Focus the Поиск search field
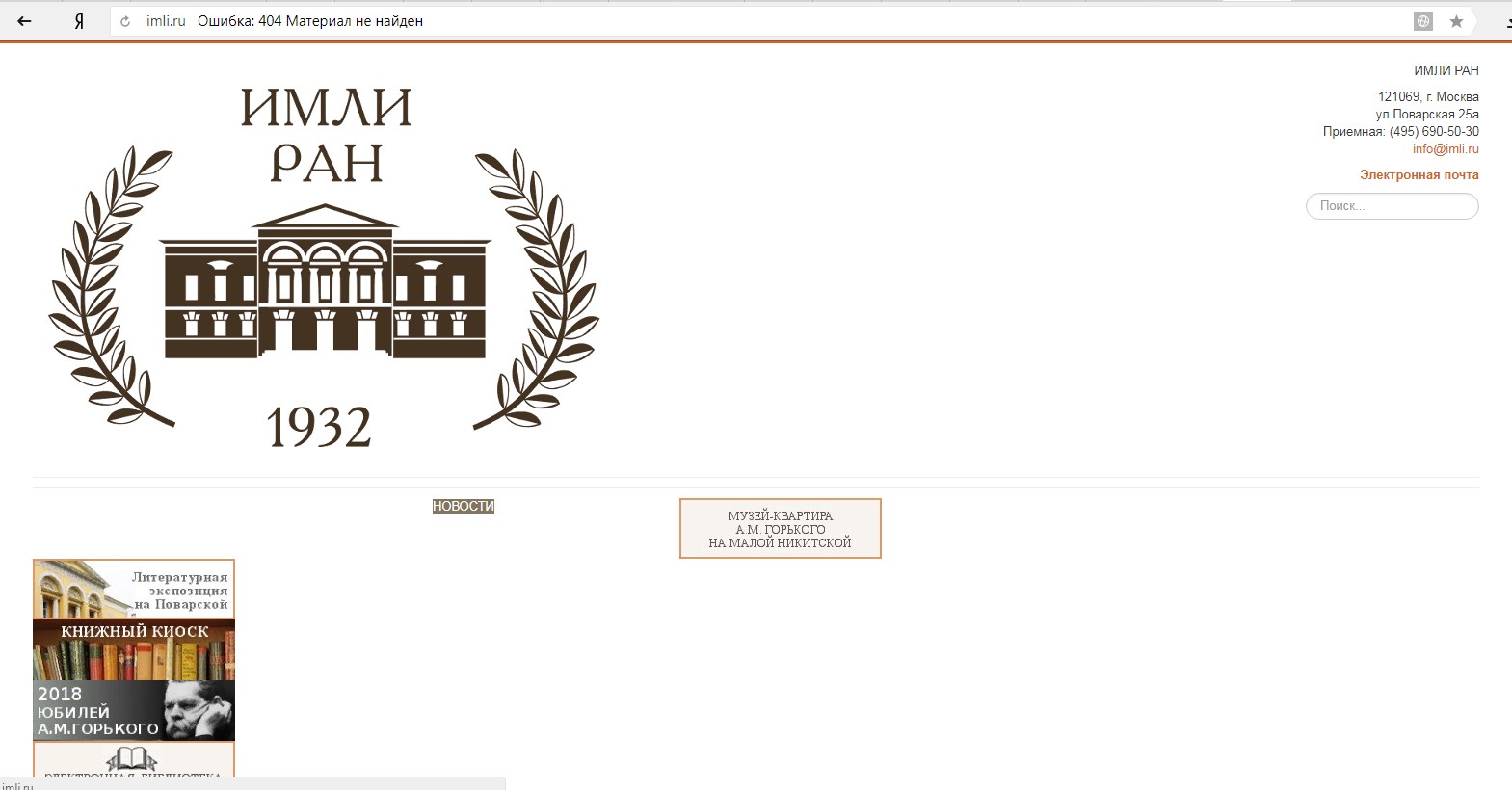The height and width of the screenshot is (790, 1512). tap(1392, 206)
